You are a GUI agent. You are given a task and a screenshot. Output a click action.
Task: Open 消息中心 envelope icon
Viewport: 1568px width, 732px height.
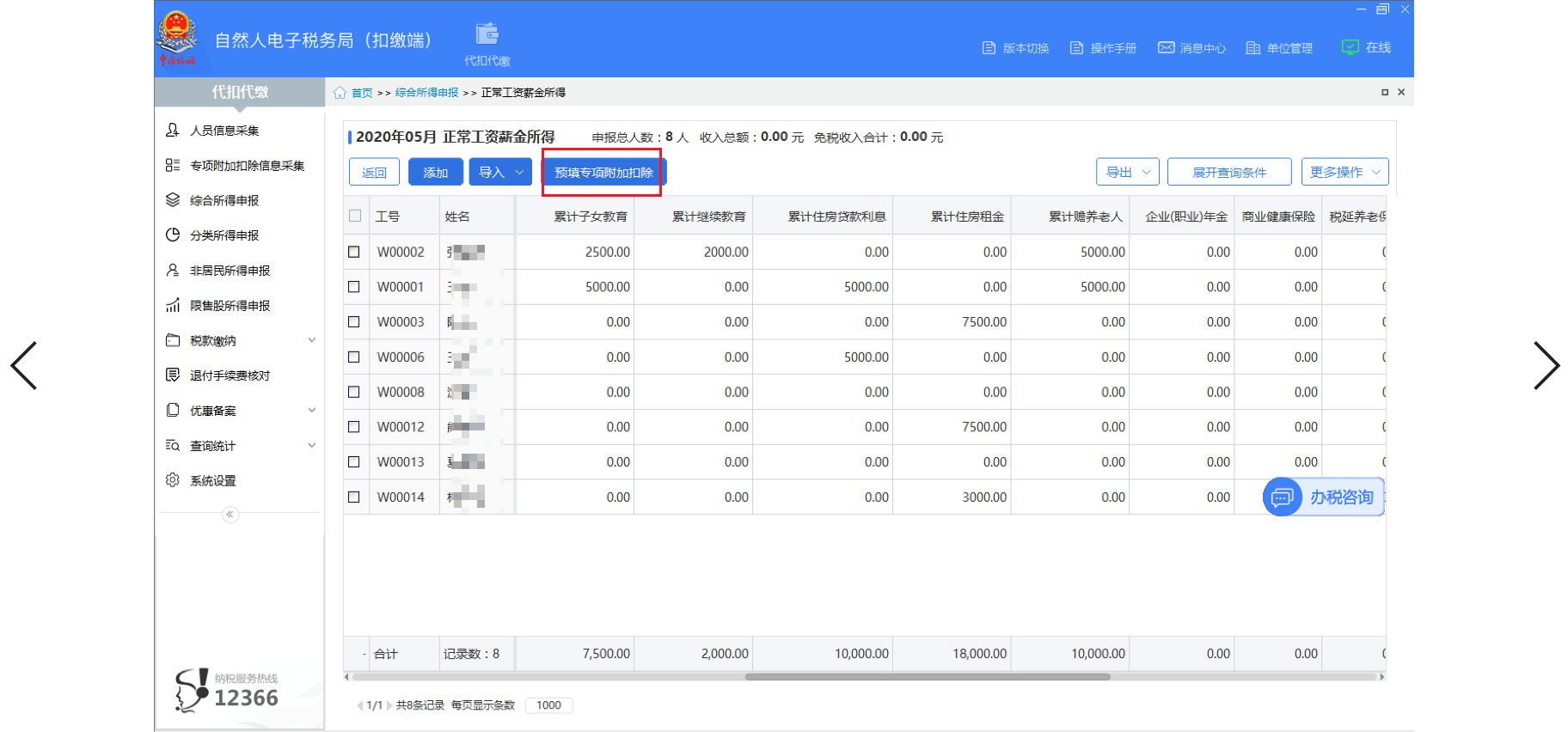[x=1167, y=47]
